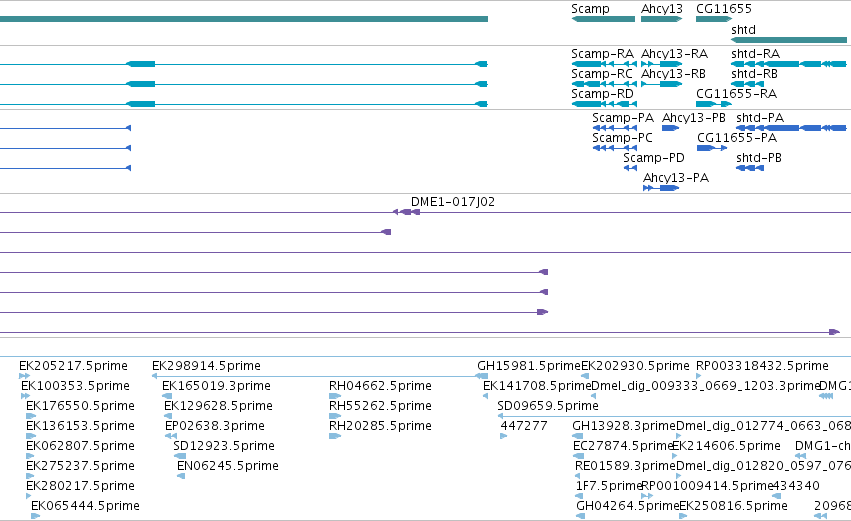The height and width of the screenshot is (521, 851).
Task: Select the shtd gene bar
Action: pyautogui.click(x=789, y=40)
